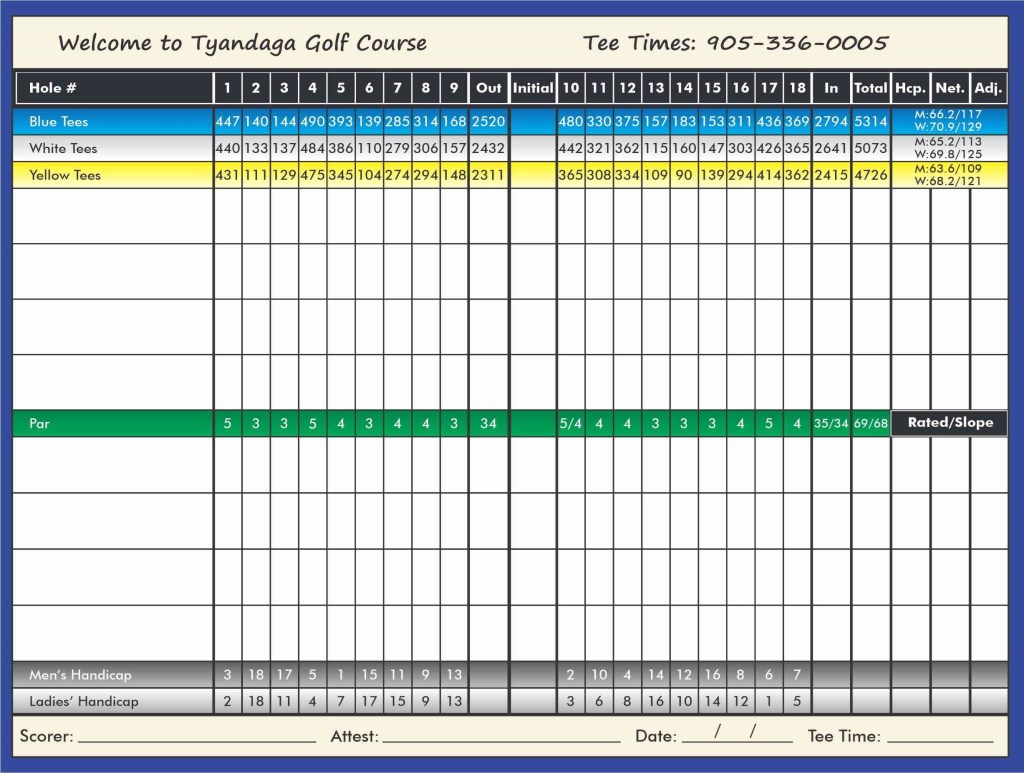
Task: Click the 'Initial' column header
Action: tap(533, 87)
